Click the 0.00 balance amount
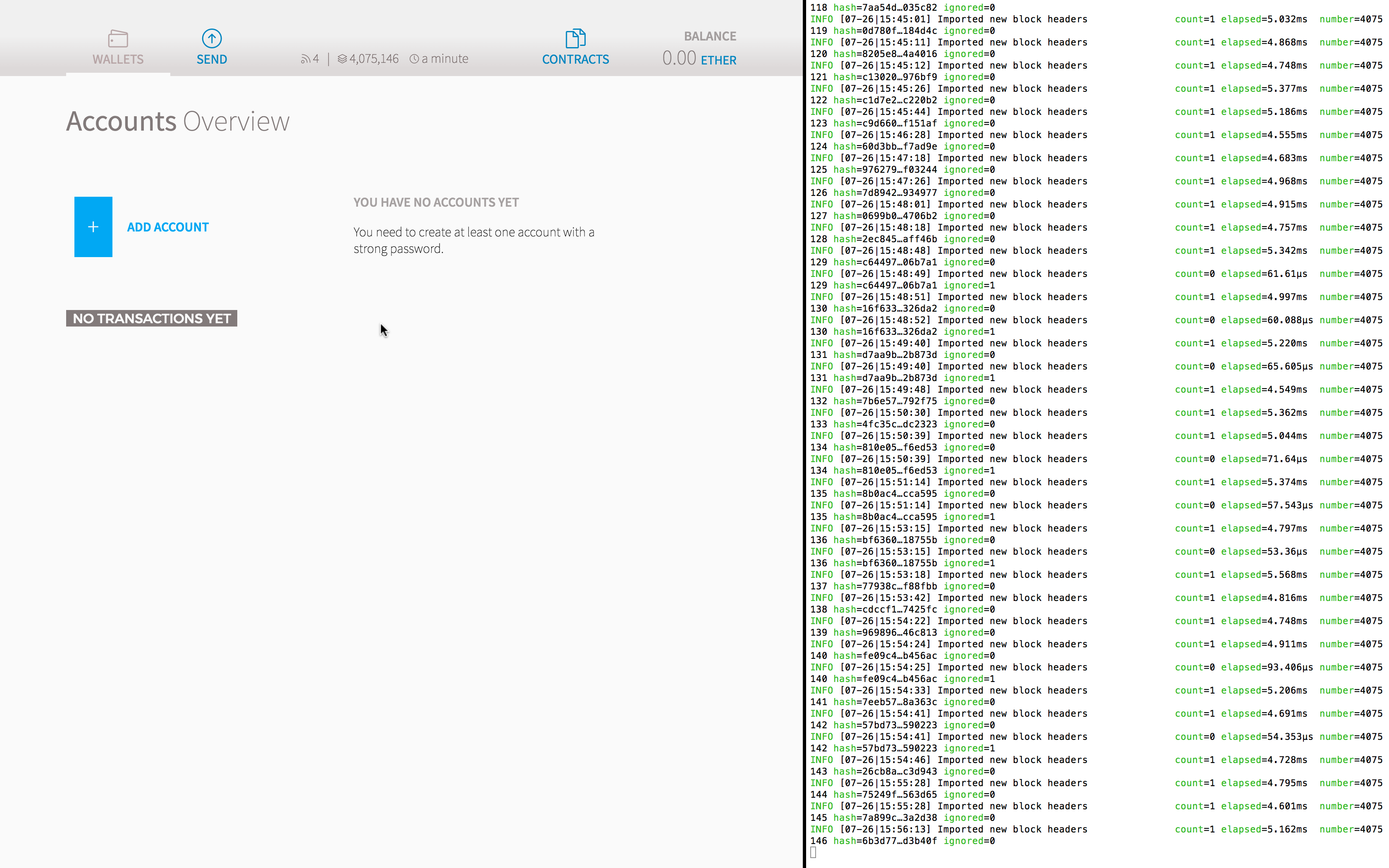Screen dimensions: 1389x868 click(678, 59)
